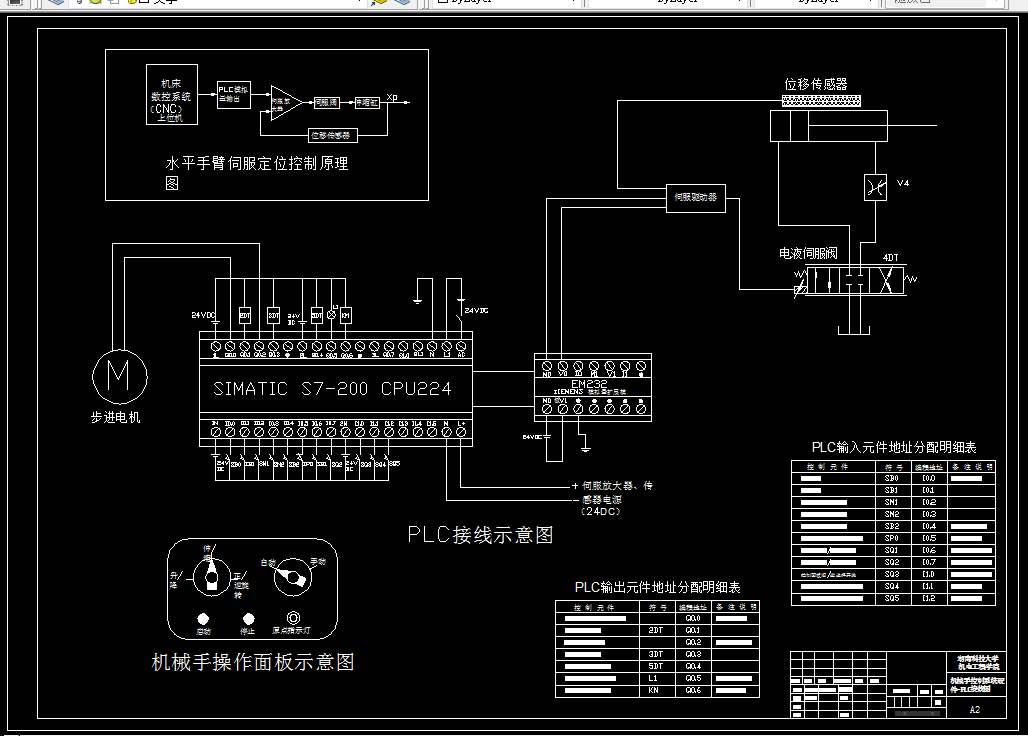Click the 步进电机 label
Viewport: 1028px width, 736px height.
point(115,417)
